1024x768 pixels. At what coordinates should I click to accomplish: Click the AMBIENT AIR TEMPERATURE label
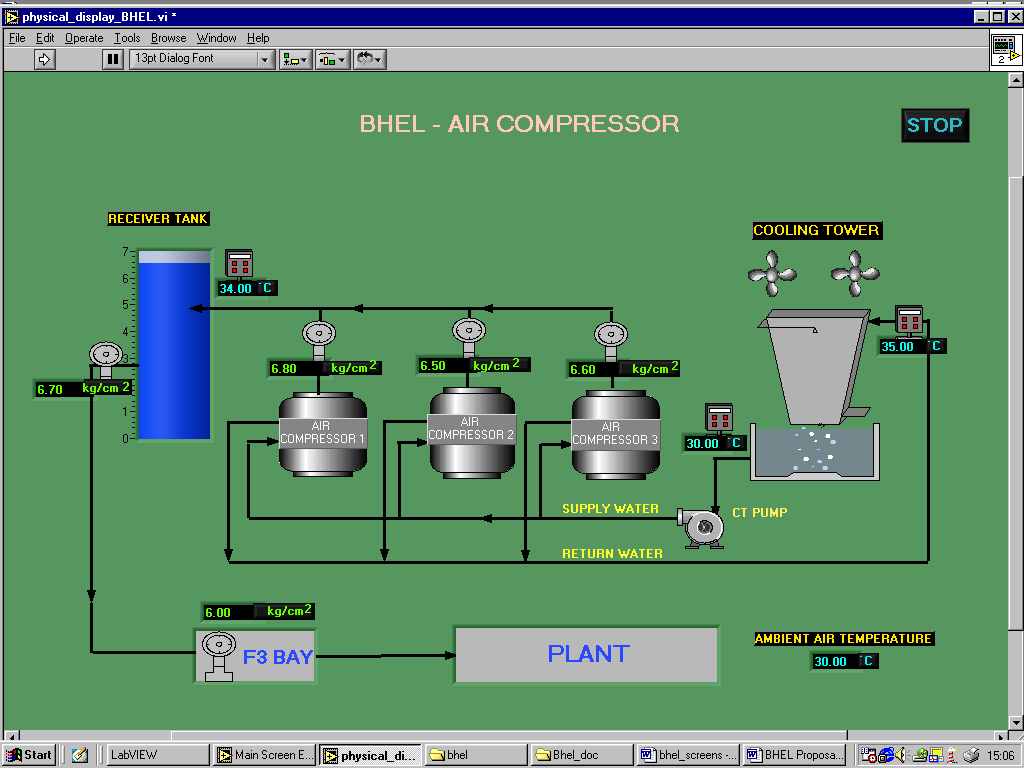(843, 639)
